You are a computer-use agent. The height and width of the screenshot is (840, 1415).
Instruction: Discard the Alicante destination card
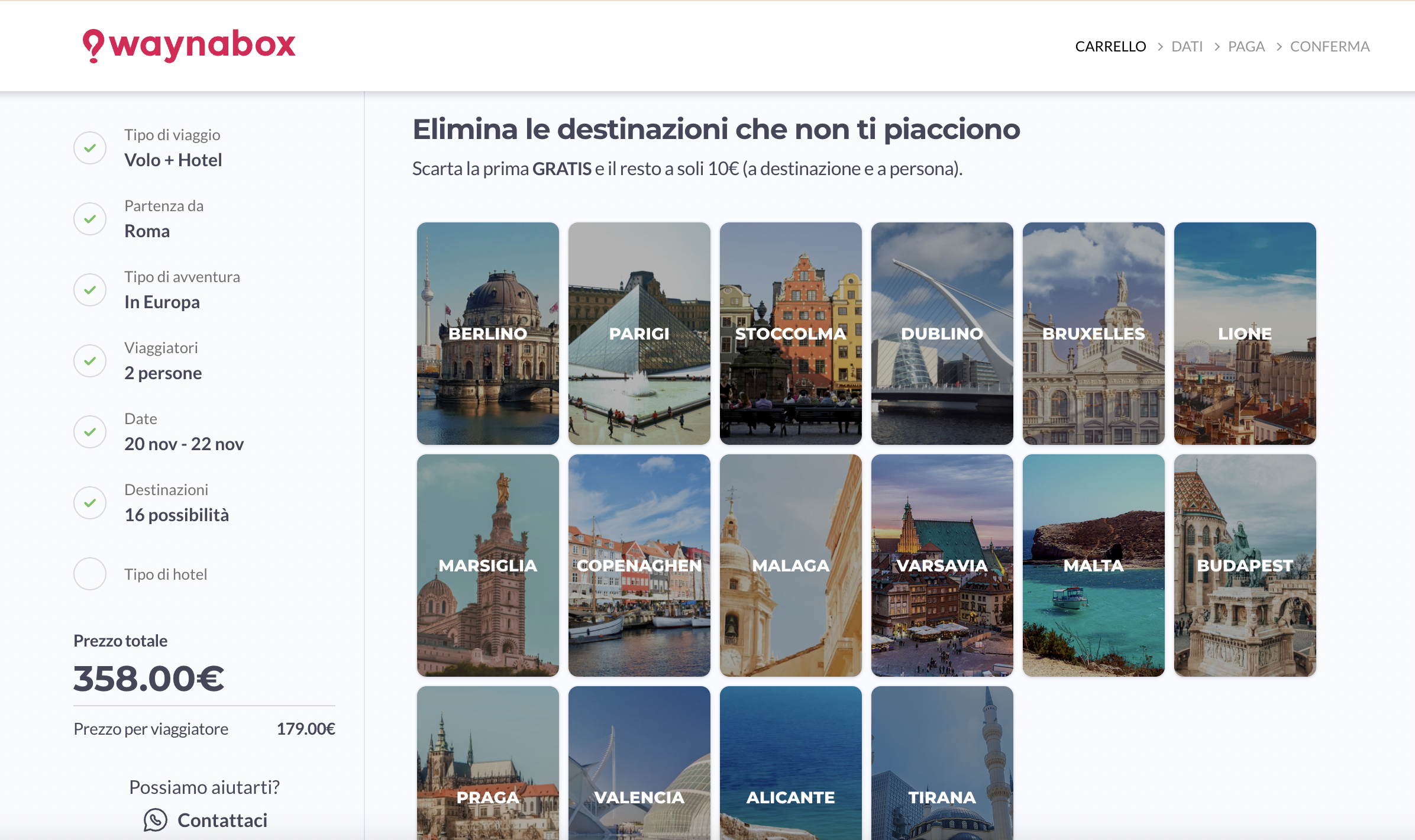(791, 763)
